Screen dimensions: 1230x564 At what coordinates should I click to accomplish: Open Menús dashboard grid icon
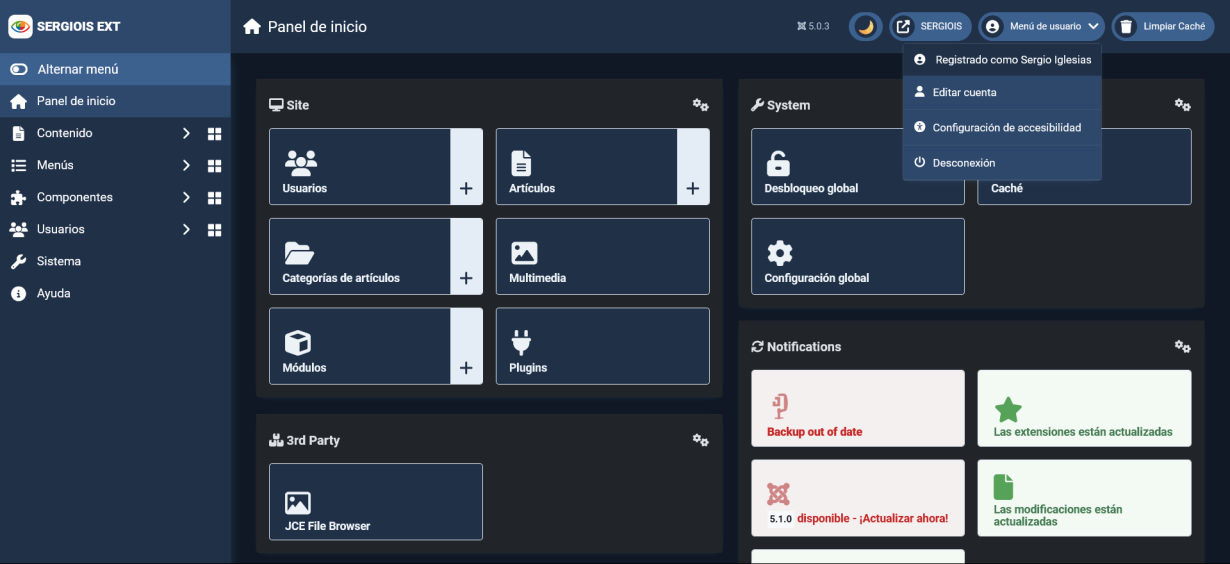click(x=214, y=165)
